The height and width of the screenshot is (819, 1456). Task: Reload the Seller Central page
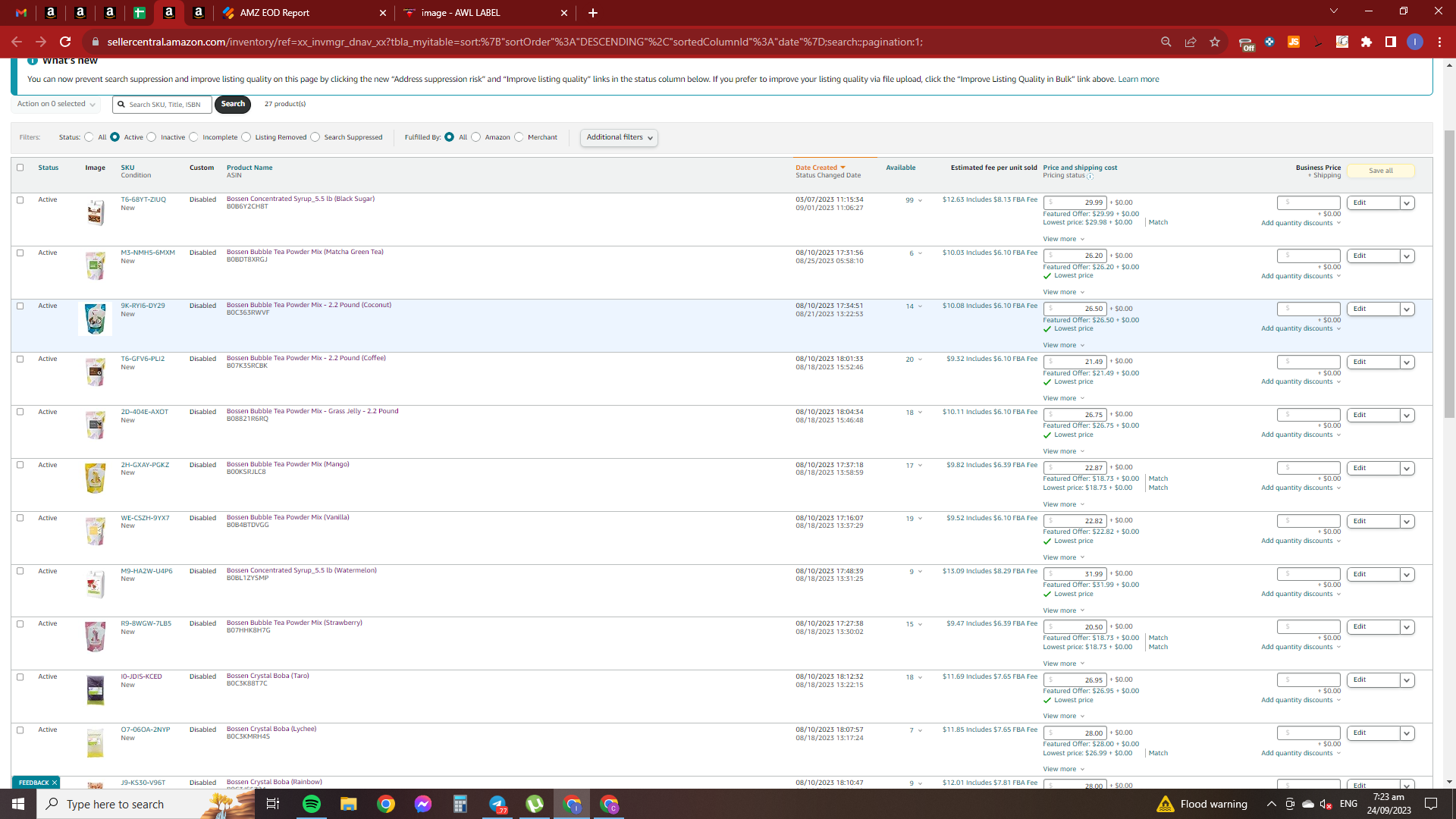[65, 42]
